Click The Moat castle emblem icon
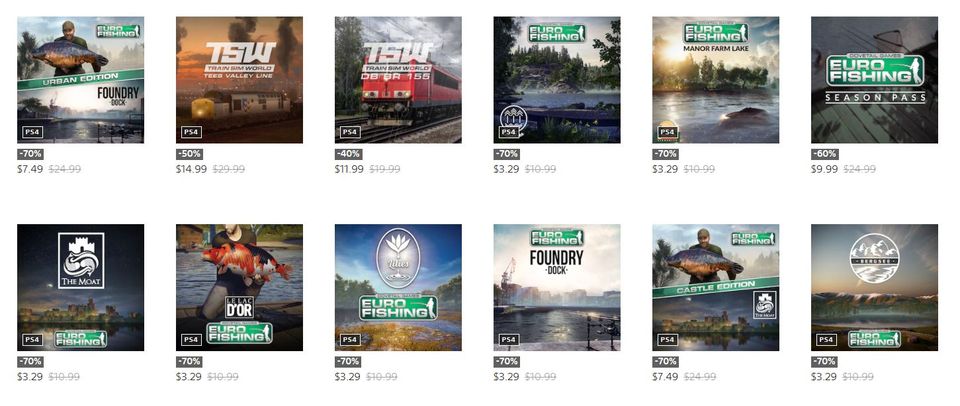This screenshot has height=406, width=960. click(x=80, y=260)
